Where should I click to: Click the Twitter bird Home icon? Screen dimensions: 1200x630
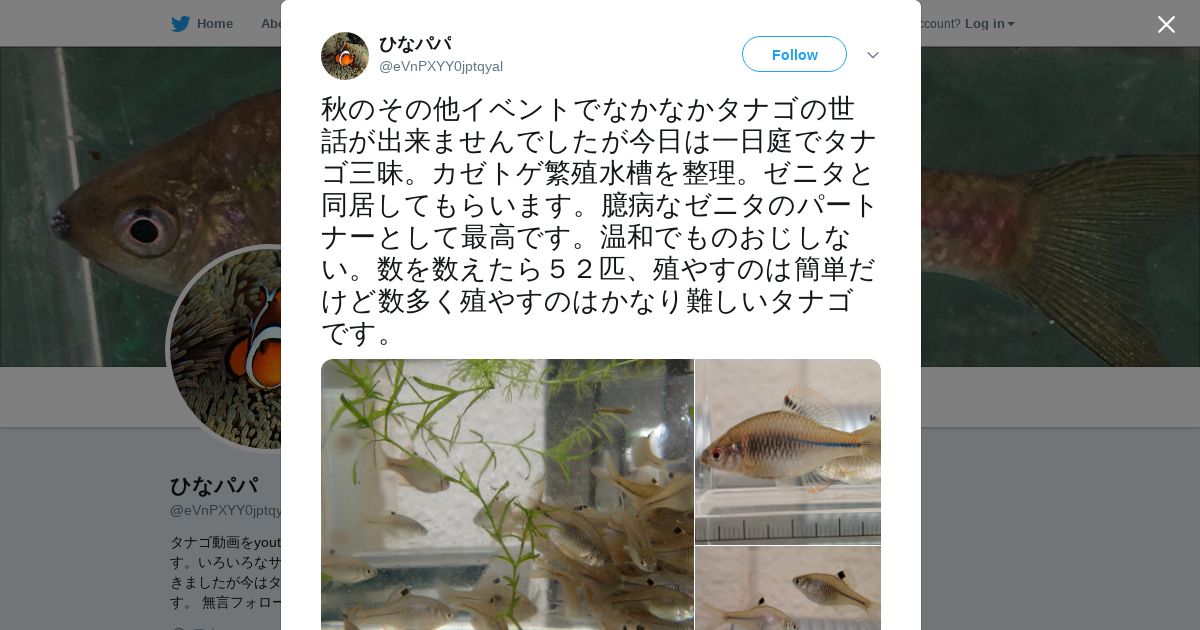click(x=180, y=23)
